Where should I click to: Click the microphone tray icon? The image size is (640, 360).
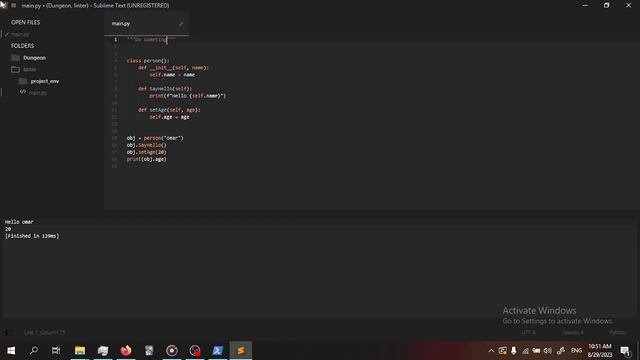514,351
